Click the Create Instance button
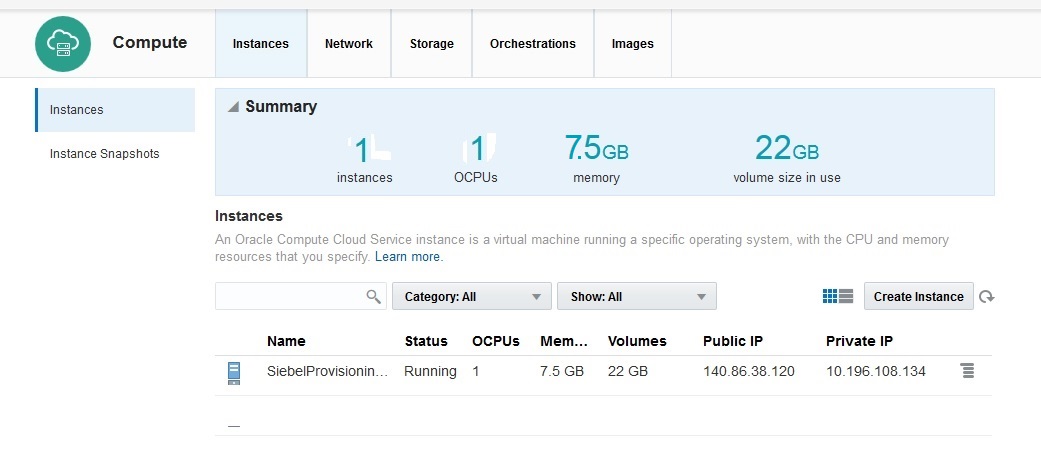 pos(919,296)
